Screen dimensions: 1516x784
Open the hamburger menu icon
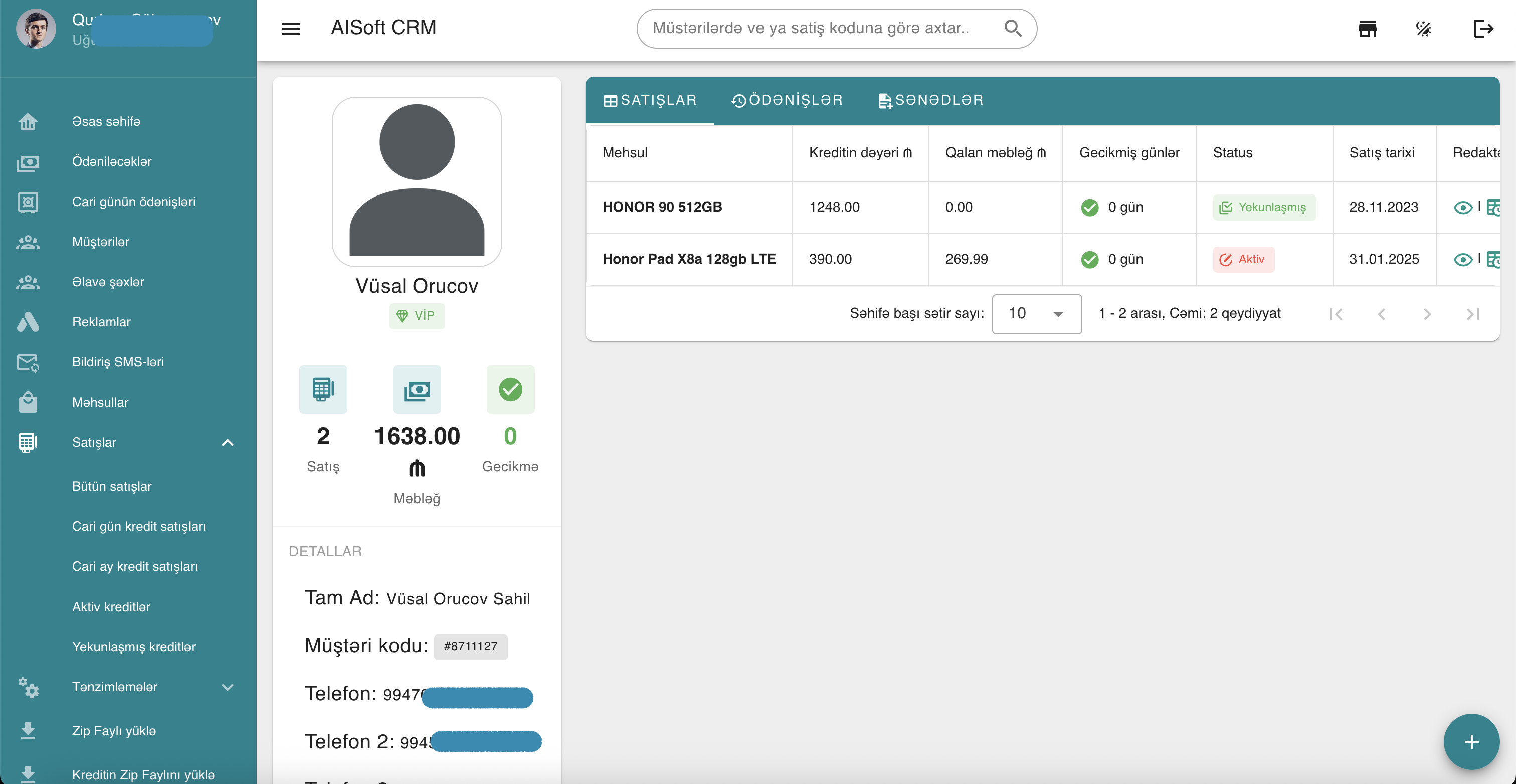pos(290,28)
